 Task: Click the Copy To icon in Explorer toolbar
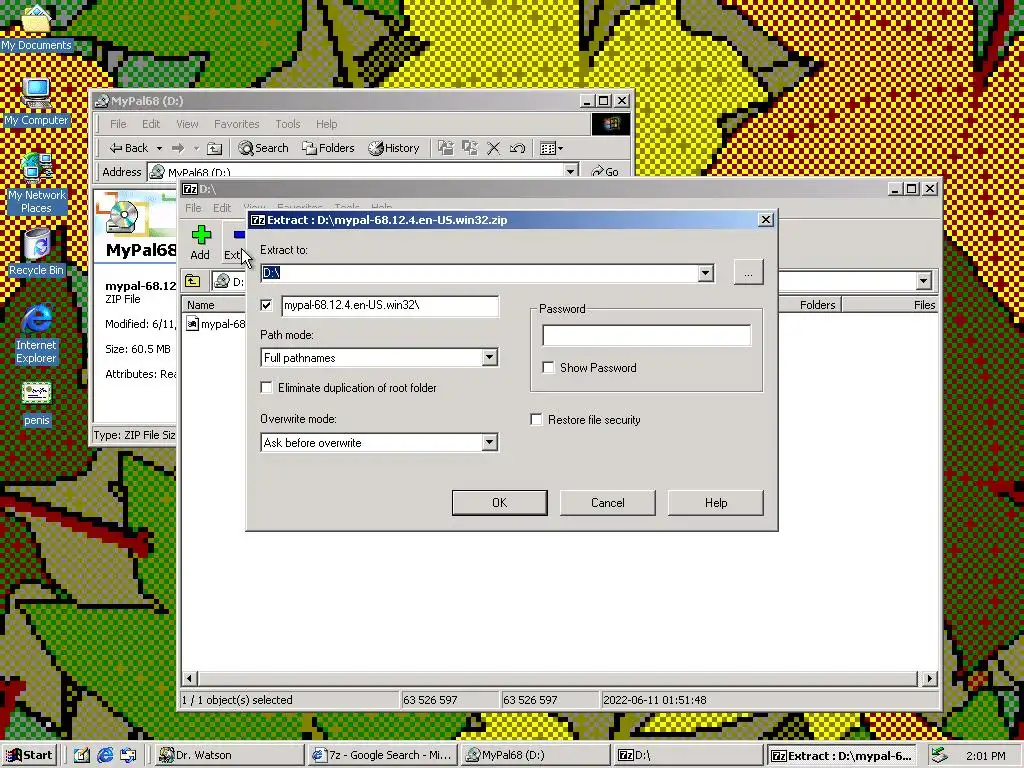(470, 148)
